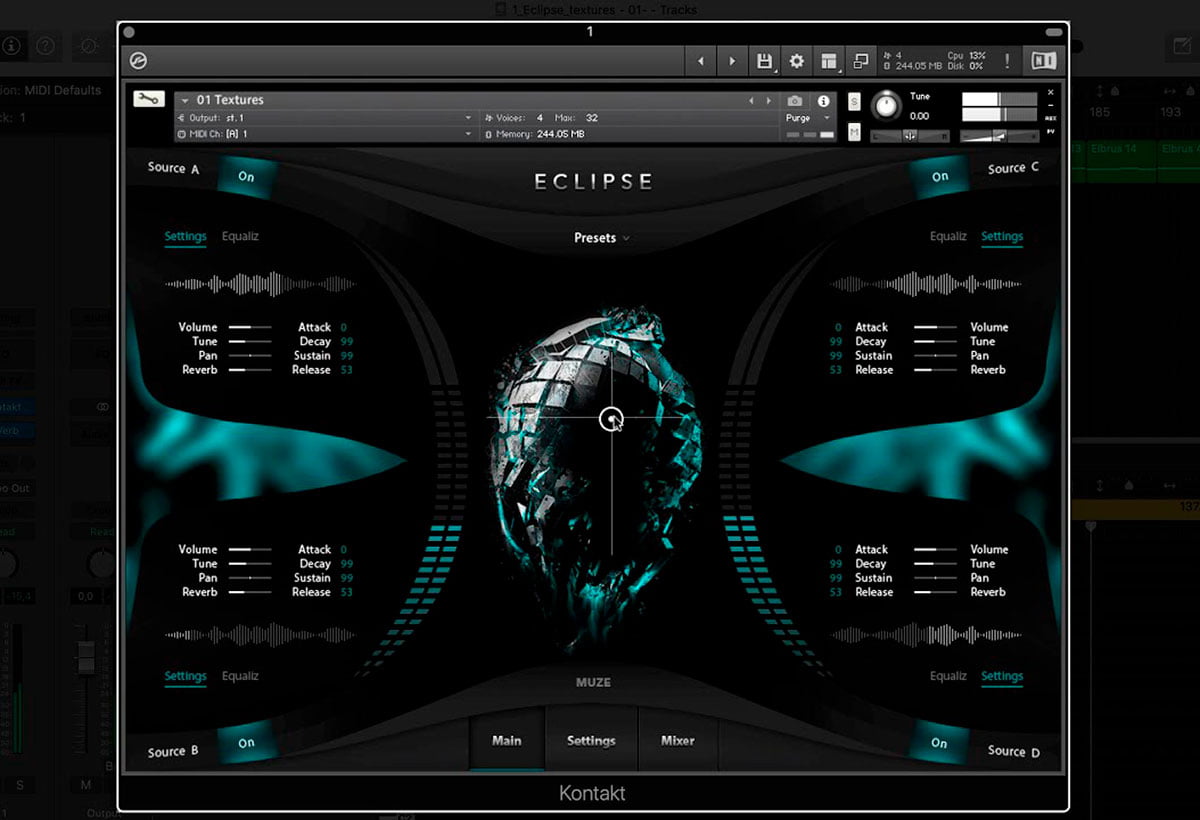Click the exclamation panic button
The height and width of the screenshot is (820, 1200).
[1007, 61]
